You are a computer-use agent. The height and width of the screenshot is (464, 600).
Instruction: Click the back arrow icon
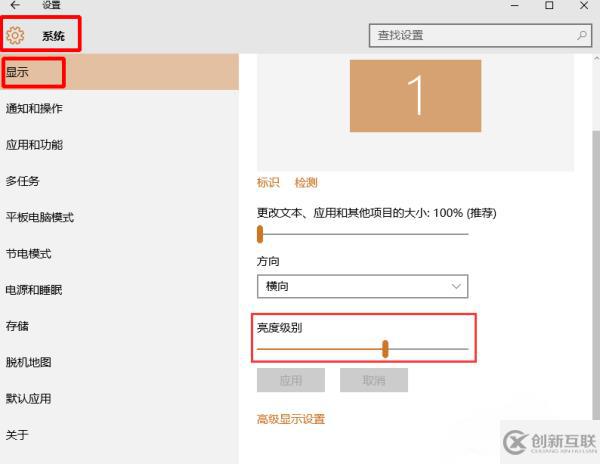click(15, 5)
